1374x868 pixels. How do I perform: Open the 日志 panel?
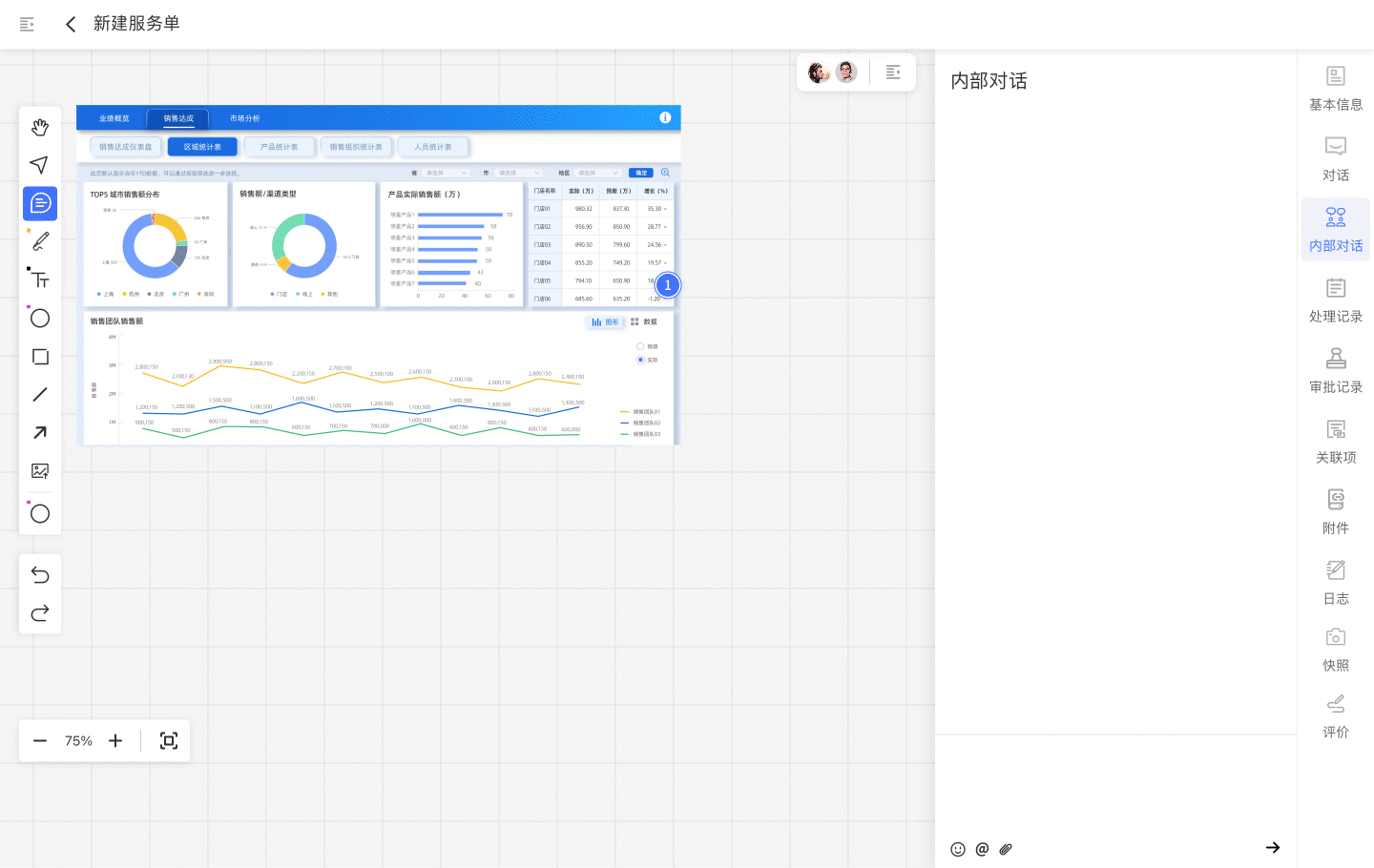point(1336,583)
